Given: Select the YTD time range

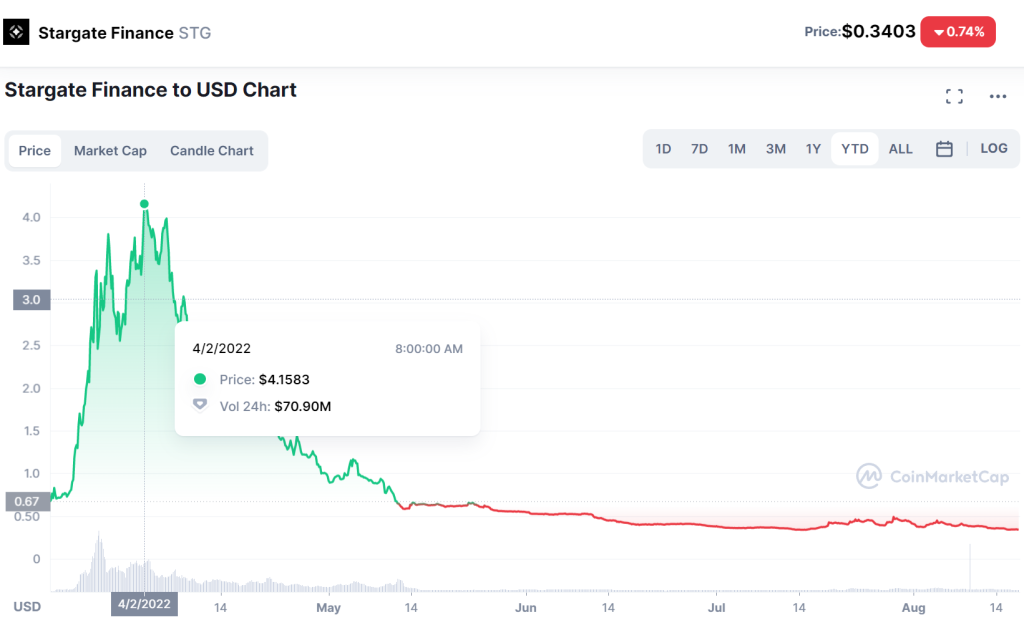Looking at the screenshot, I should [x=855, y=149].
